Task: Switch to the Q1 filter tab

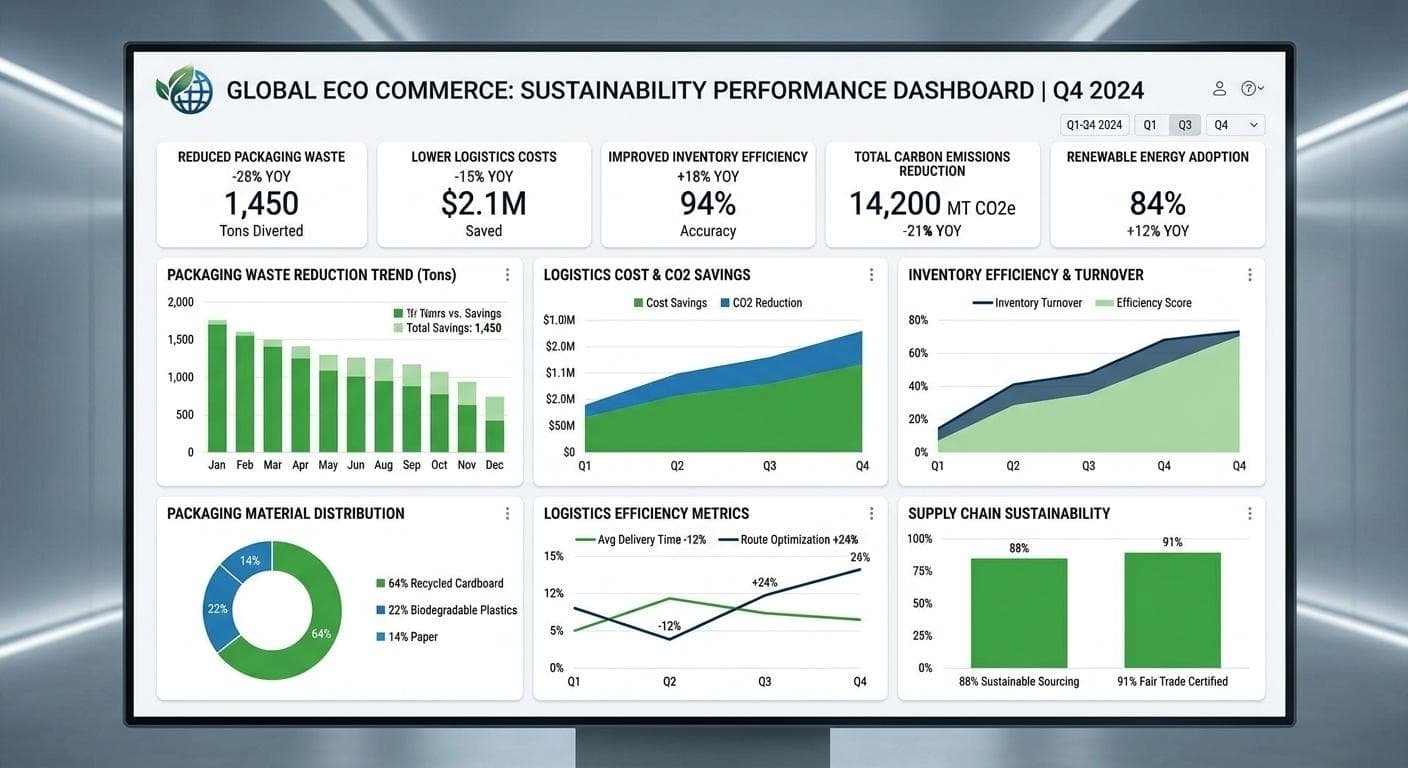Action: 1150,124
